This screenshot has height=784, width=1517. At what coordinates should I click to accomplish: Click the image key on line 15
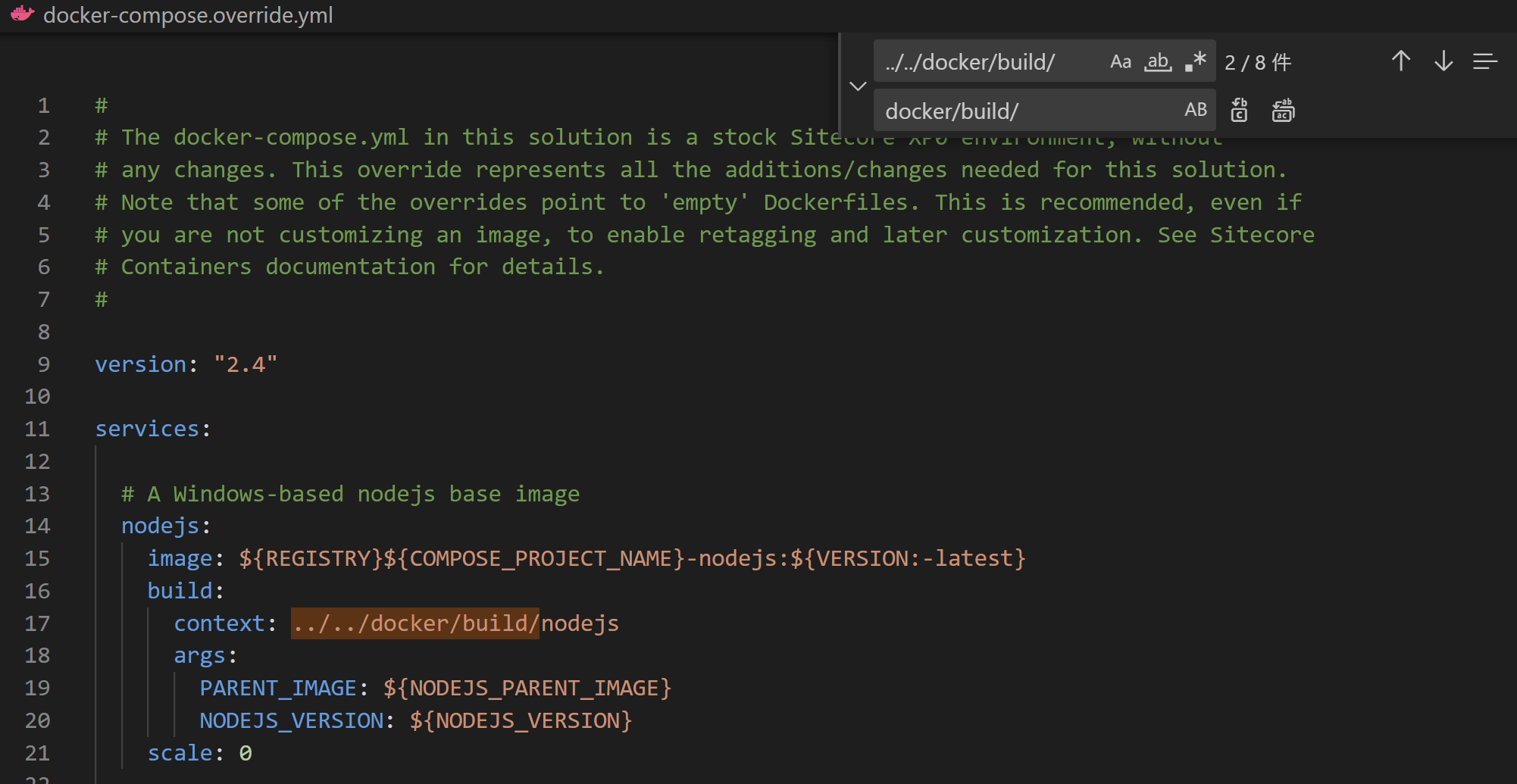pos(180,558)
